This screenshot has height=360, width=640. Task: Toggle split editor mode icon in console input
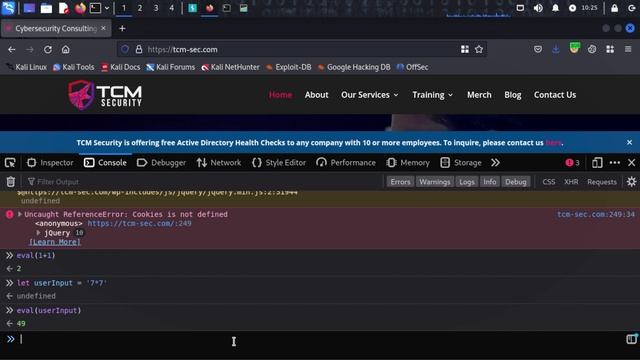pyautogui.click(x=631, y=339)
